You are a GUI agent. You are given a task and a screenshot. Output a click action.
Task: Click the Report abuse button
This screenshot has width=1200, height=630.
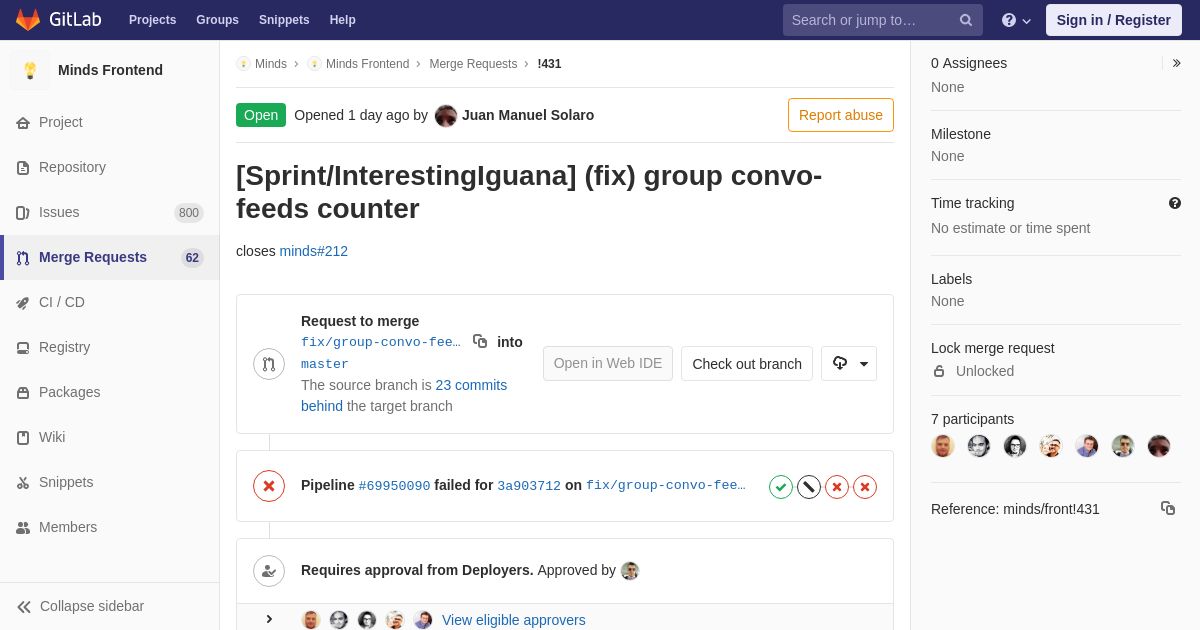tap(840, 115)
